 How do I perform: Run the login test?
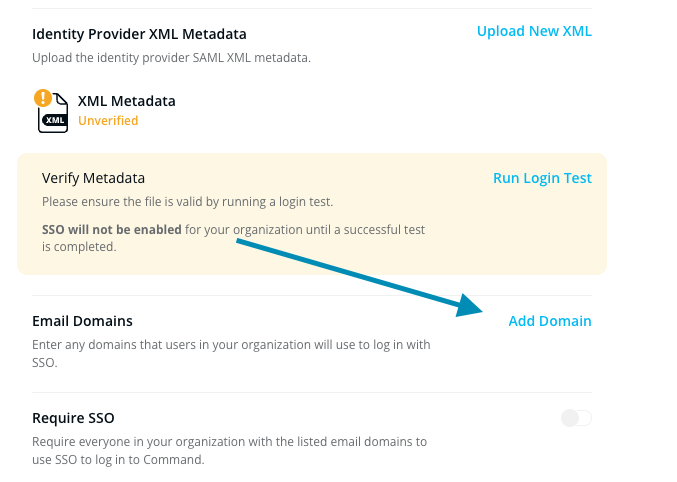542,178
